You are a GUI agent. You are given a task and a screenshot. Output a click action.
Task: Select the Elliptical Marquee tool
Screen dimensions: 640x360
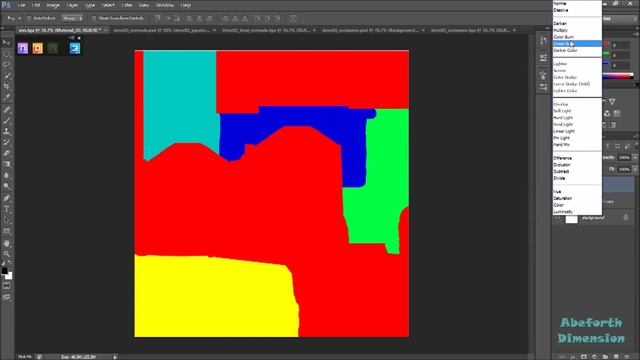(7, 53)
